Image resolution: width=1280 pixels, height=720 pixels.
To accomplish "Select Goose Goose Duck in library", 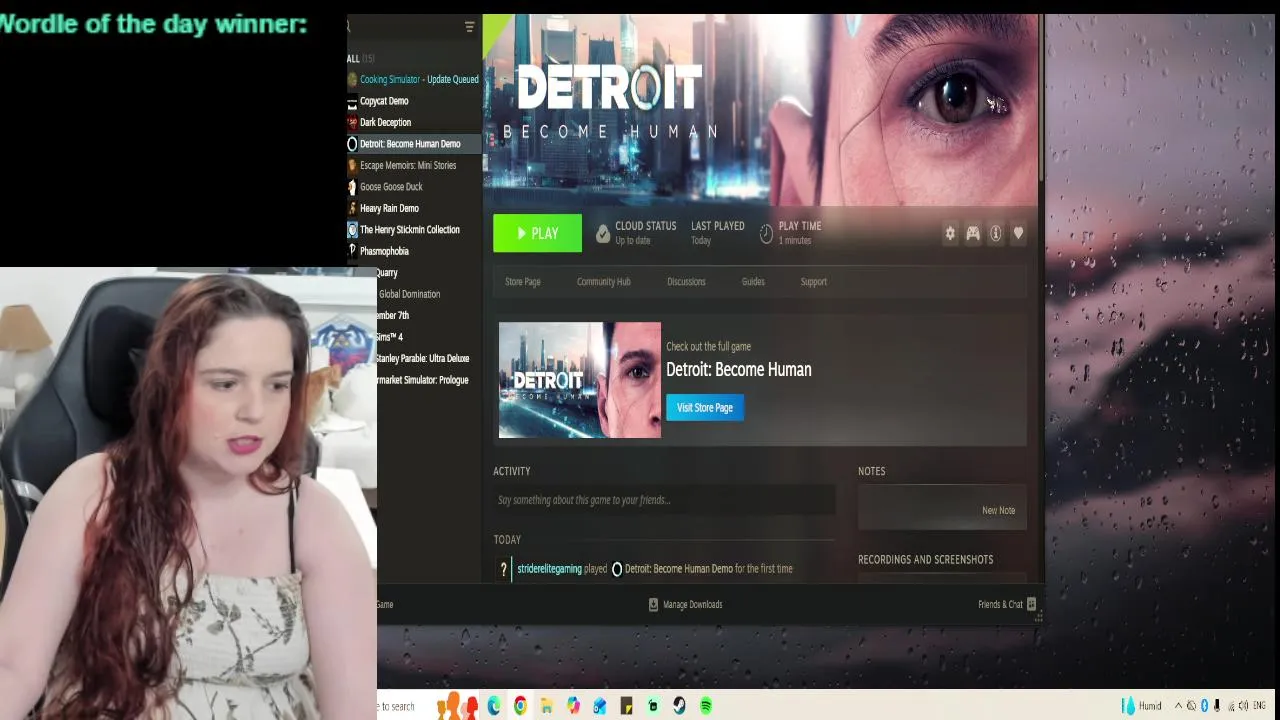I will point(391,187).
